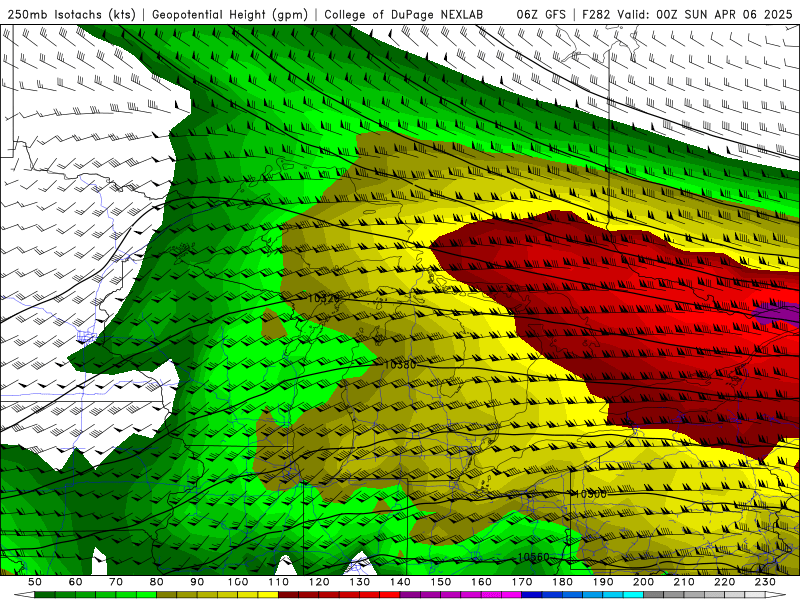Click the 50 value on the color scale
Image resolution: width=800 pixels, height=600 pixels.
(35, 582)
